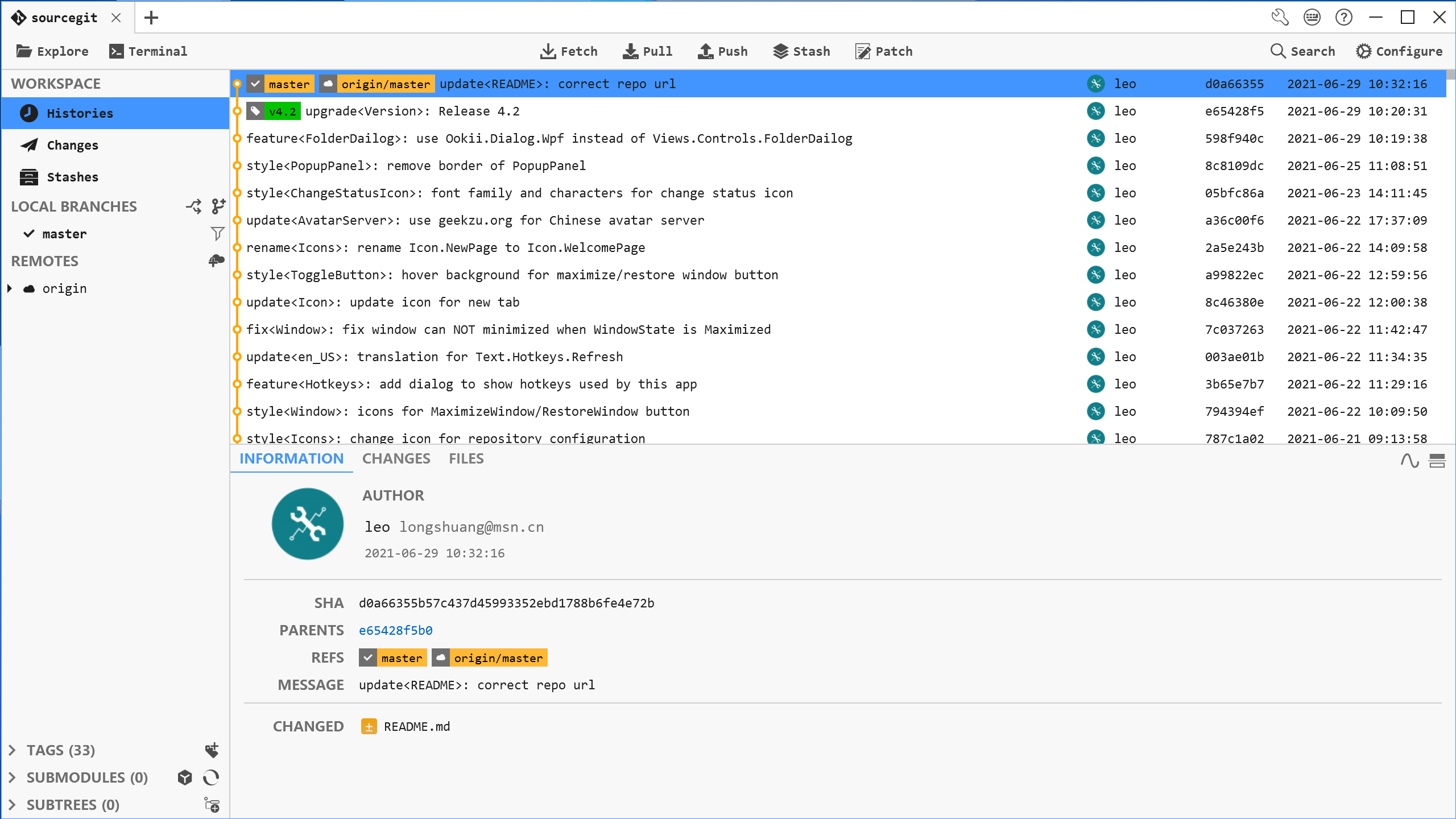Expand the origin remote

[x=10, y=288]
